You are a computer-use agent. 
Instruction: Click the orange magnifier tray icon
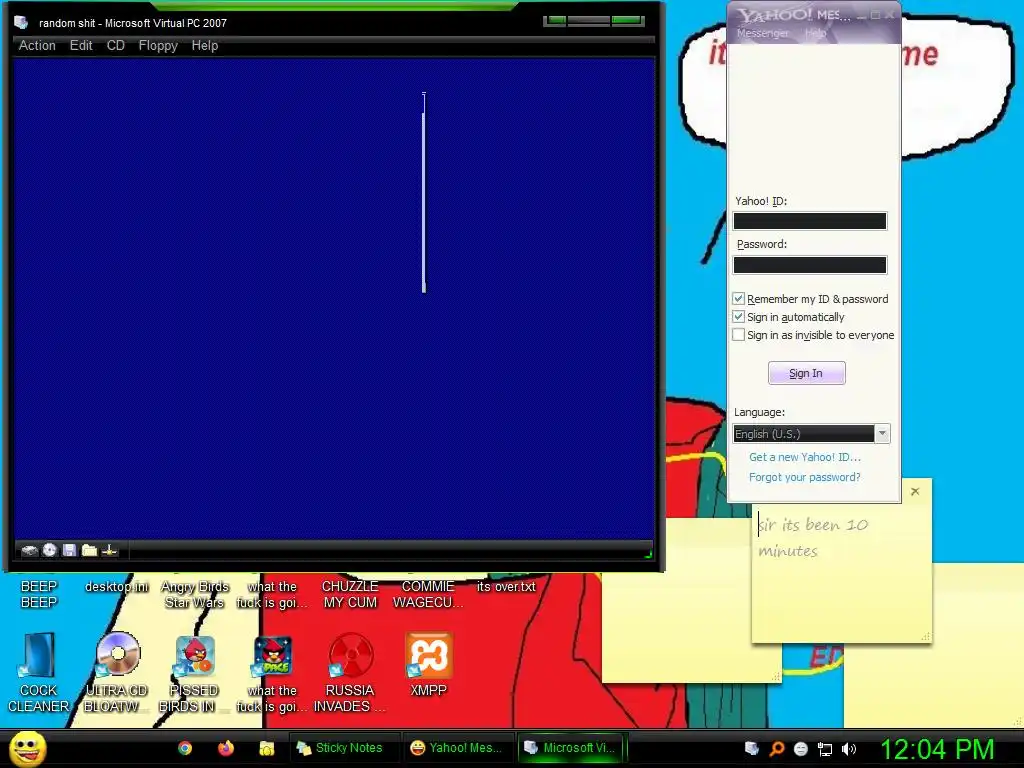tap(776, 748)
